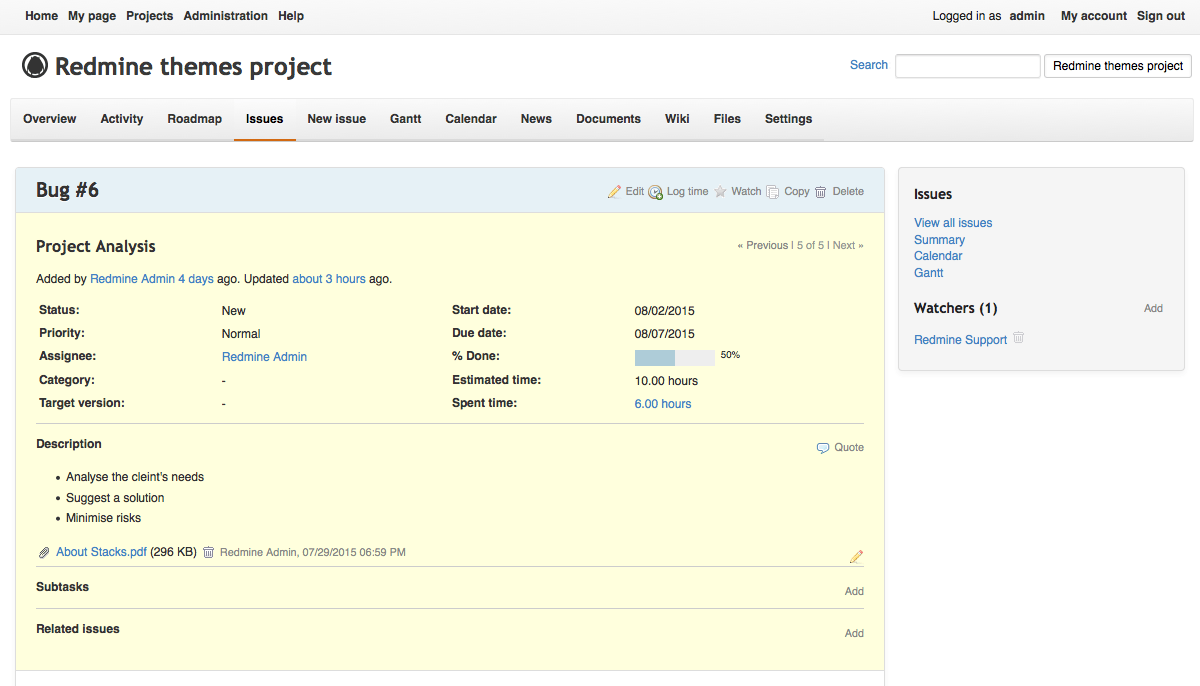Switch to the Activity tab
Screen dimensions: 1200x686
click(x=122, y=119)
